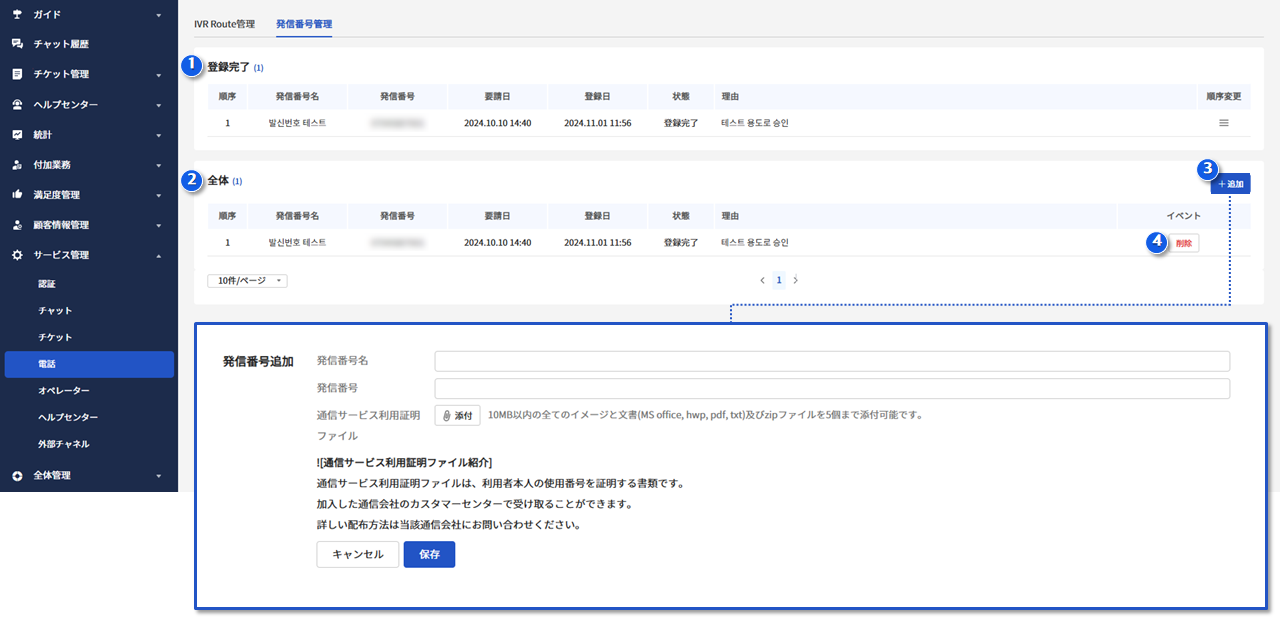Expand the 全体管理 menu arrow
The height and width of the screenshot is (619, 1280).
point(158,476)
